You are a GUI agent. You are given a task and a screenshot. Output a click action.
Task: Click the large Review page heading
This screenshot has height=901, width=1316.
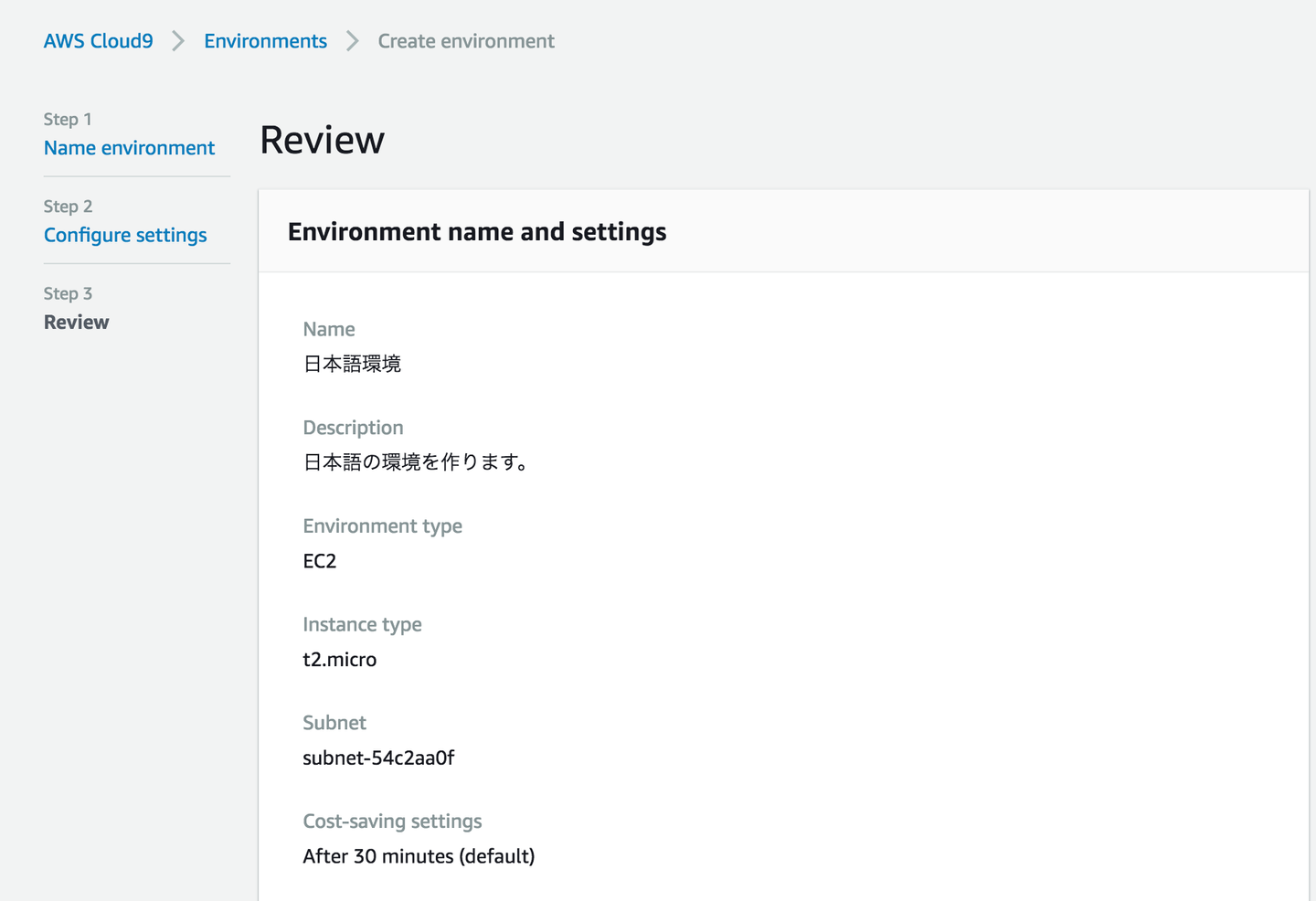pyautogui.click(x=322, y=140)
